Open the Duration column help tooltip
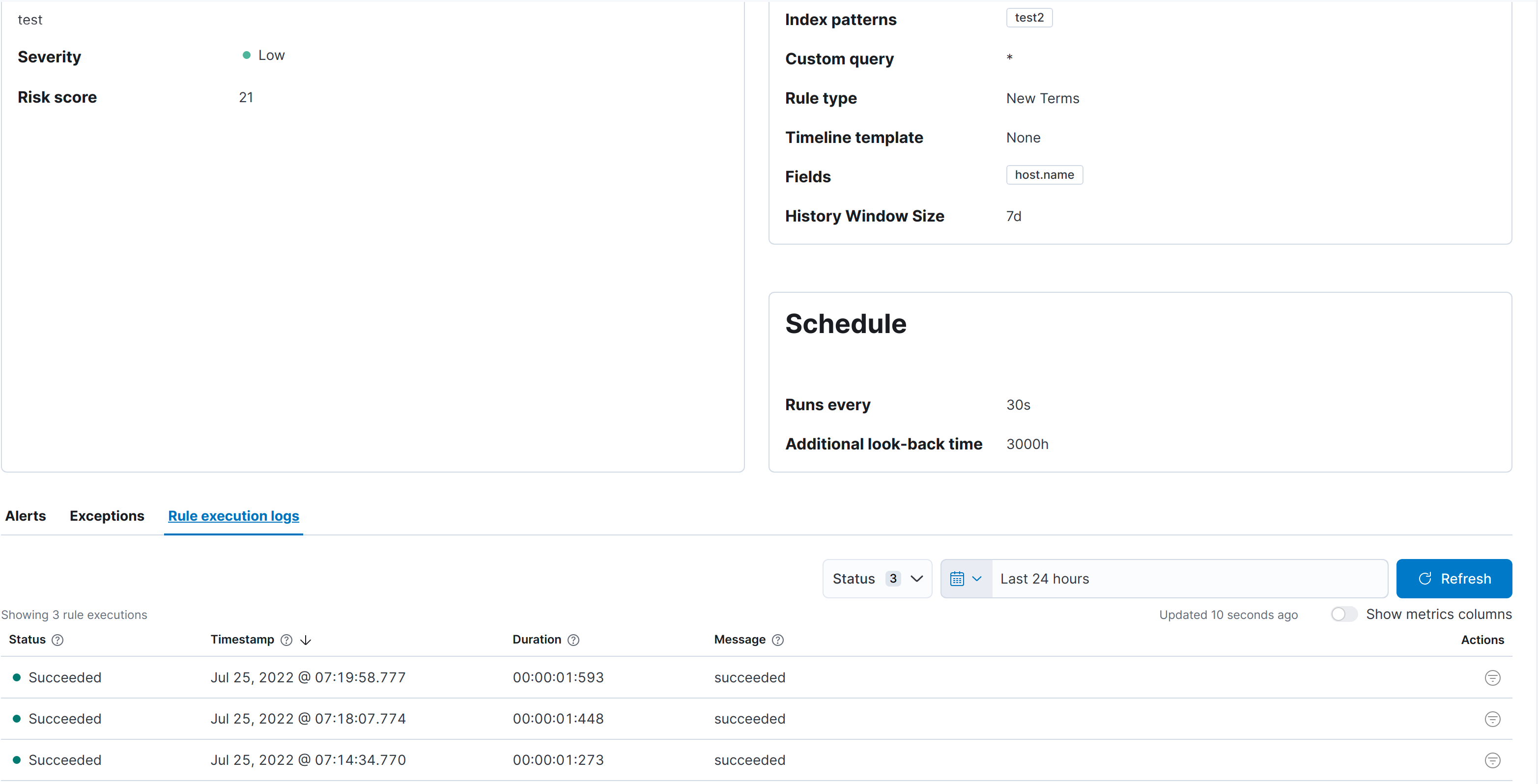Image resolution: width=1538 pixels, height=784 pixels. point(574,639)
